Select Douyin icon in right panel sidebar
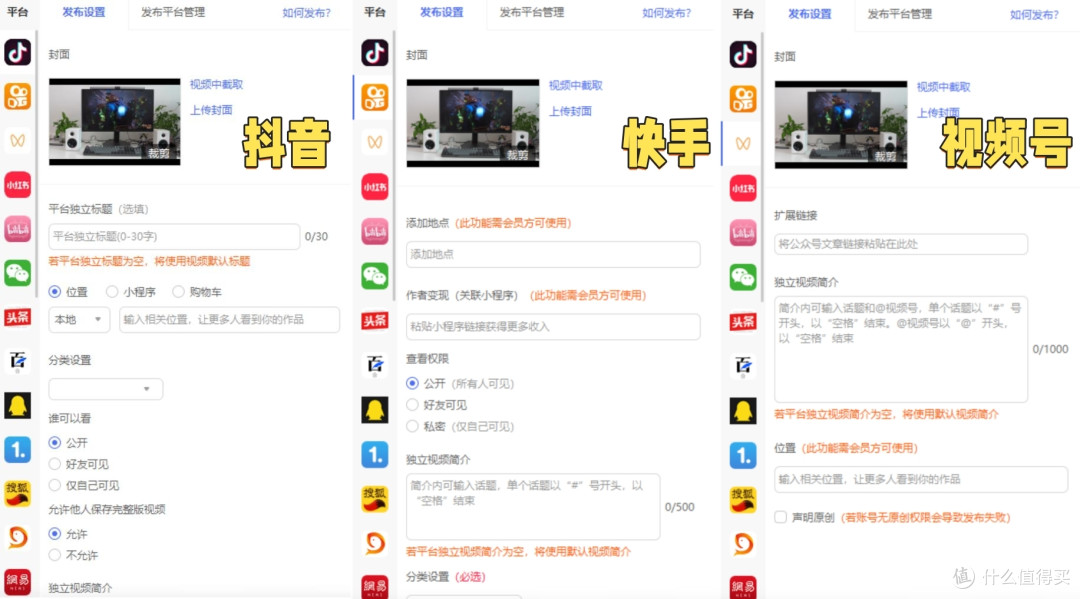 tap(743, 54)
